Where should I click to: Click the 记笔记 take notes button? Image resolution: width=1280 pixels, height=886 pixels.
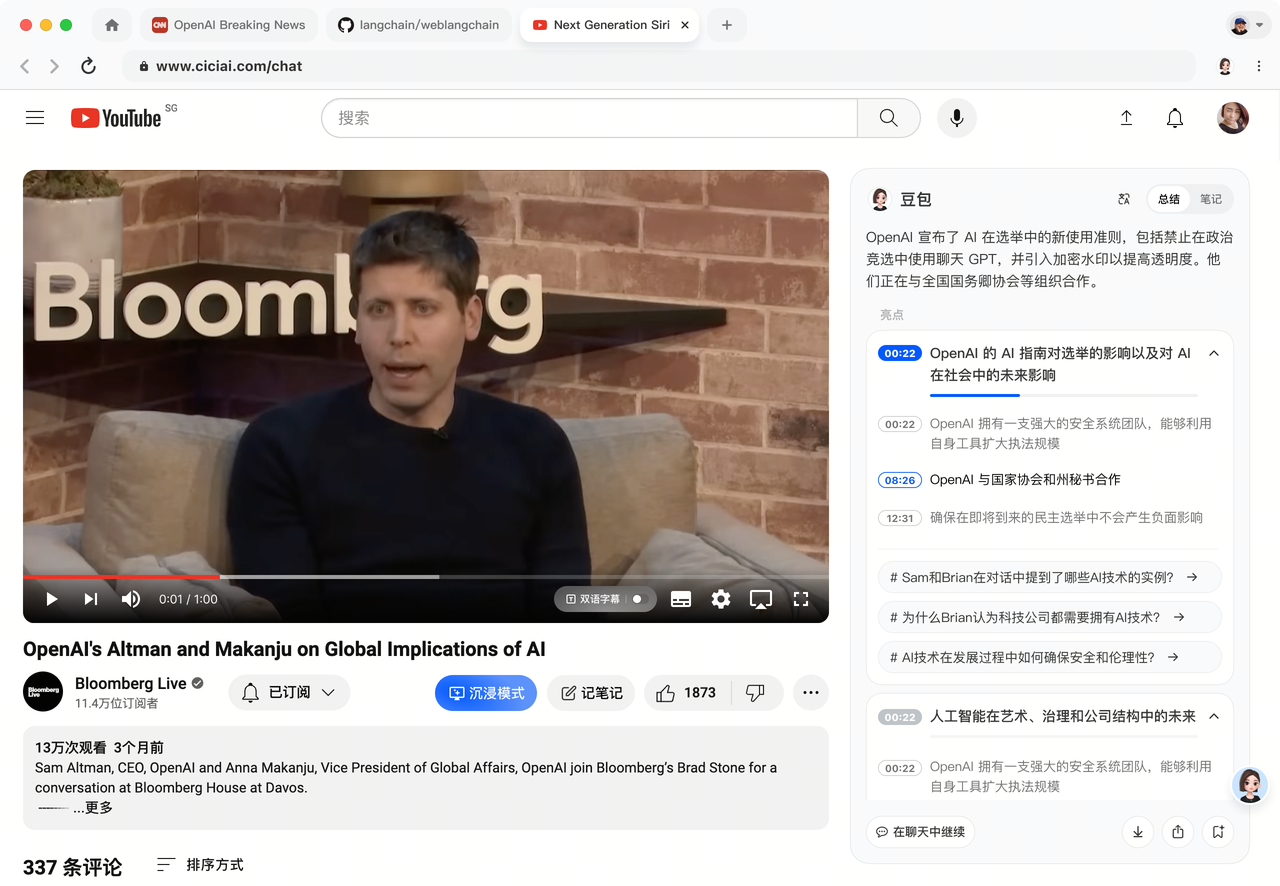pyautogui.click(x=591, y=693)
